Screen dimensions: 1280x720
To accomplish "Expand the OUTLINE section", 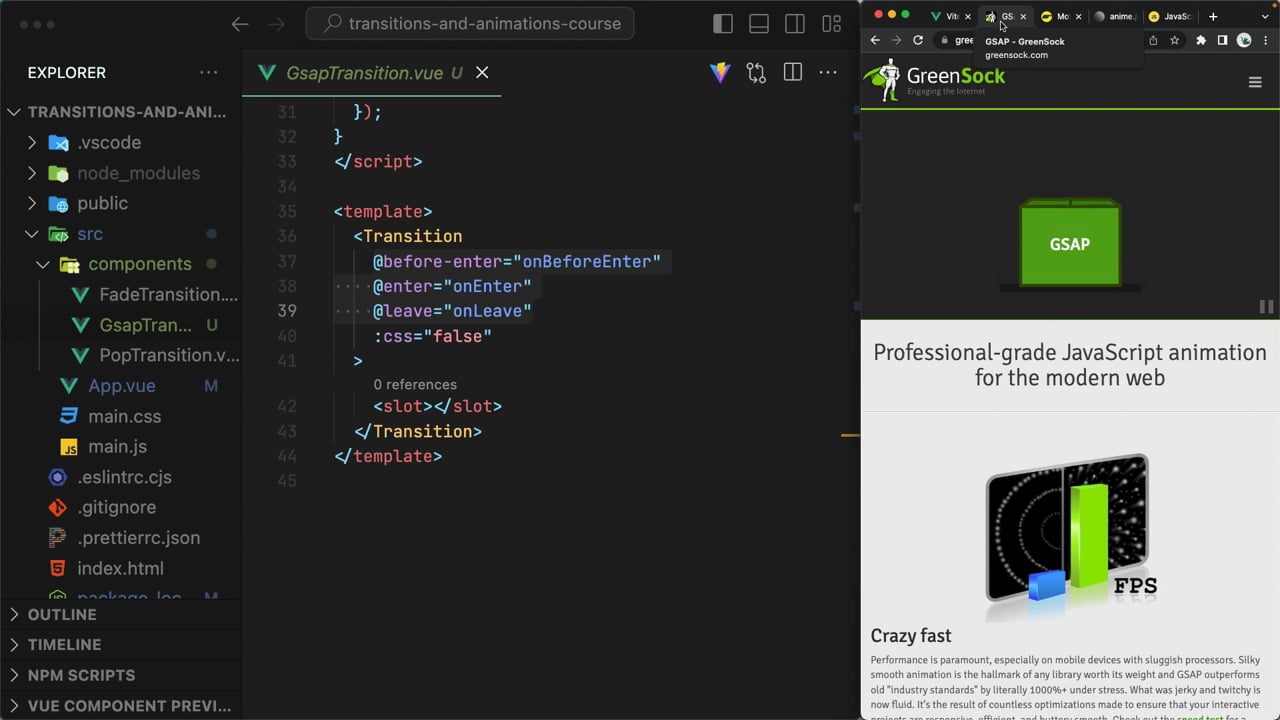I will 121,614.
